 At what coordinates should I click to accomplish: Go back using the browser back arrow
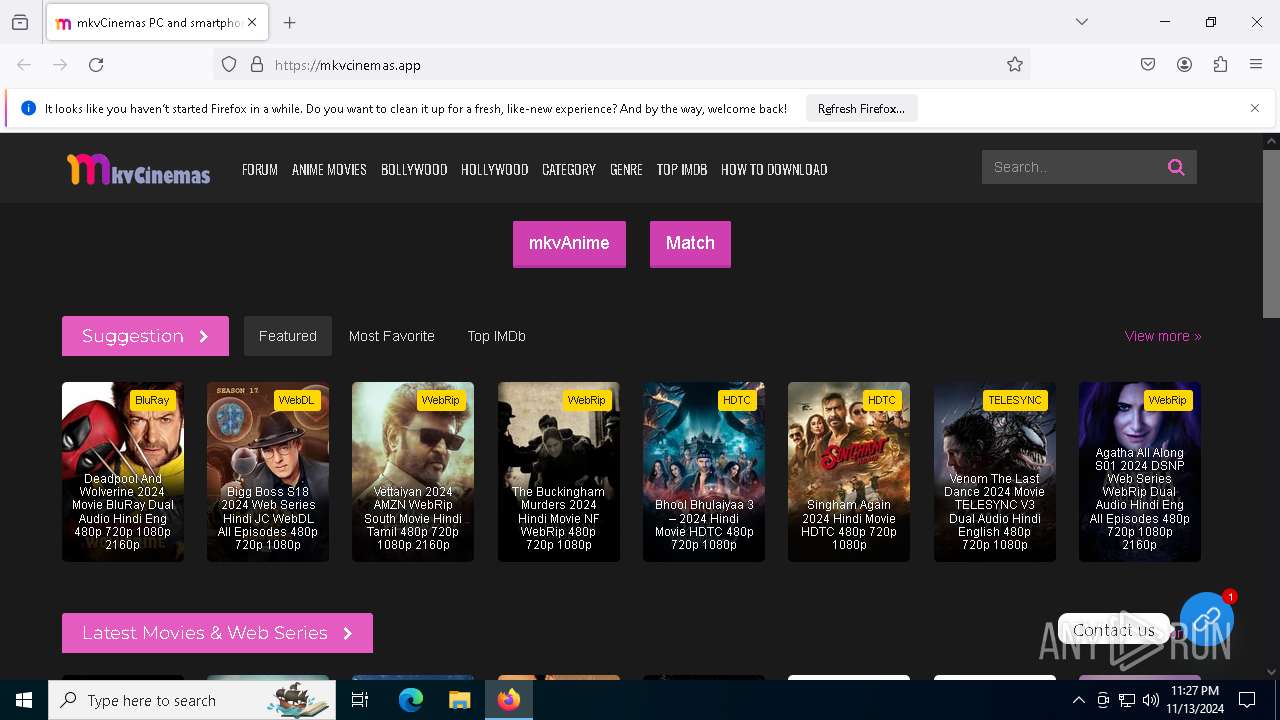pos(24,65)
